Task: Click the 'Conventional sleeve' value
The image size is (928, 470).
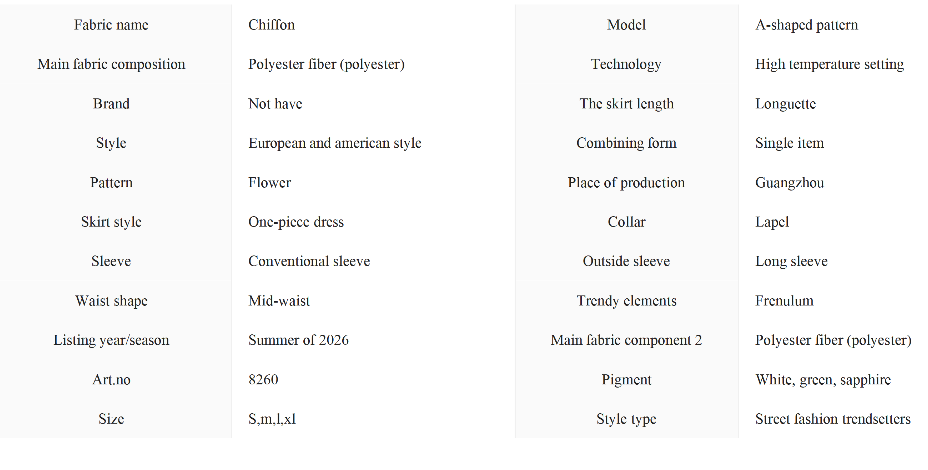Action: [309, 261]
